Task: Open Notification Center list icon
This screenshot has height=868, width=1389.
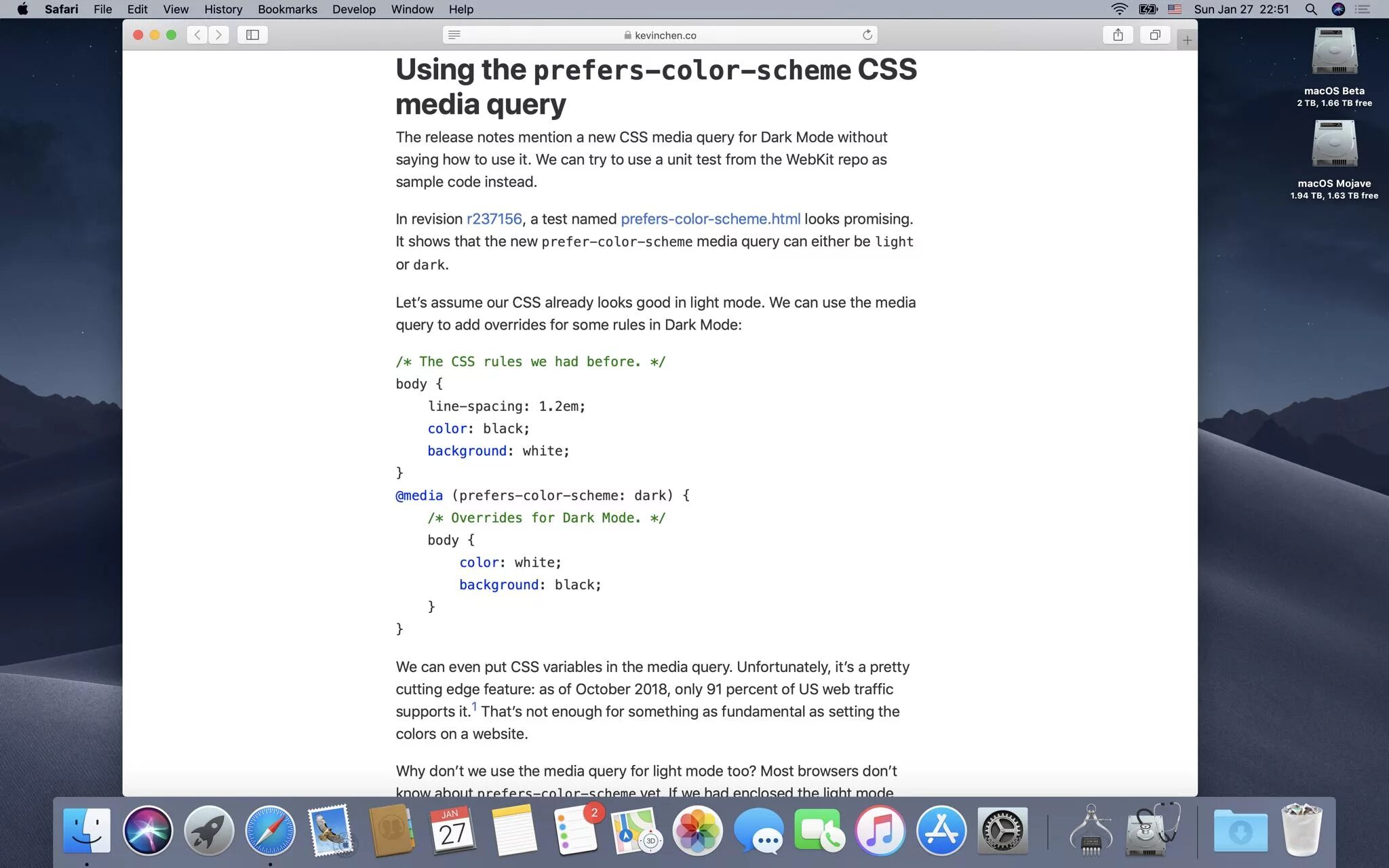Action: click(x=1363, y=9)
